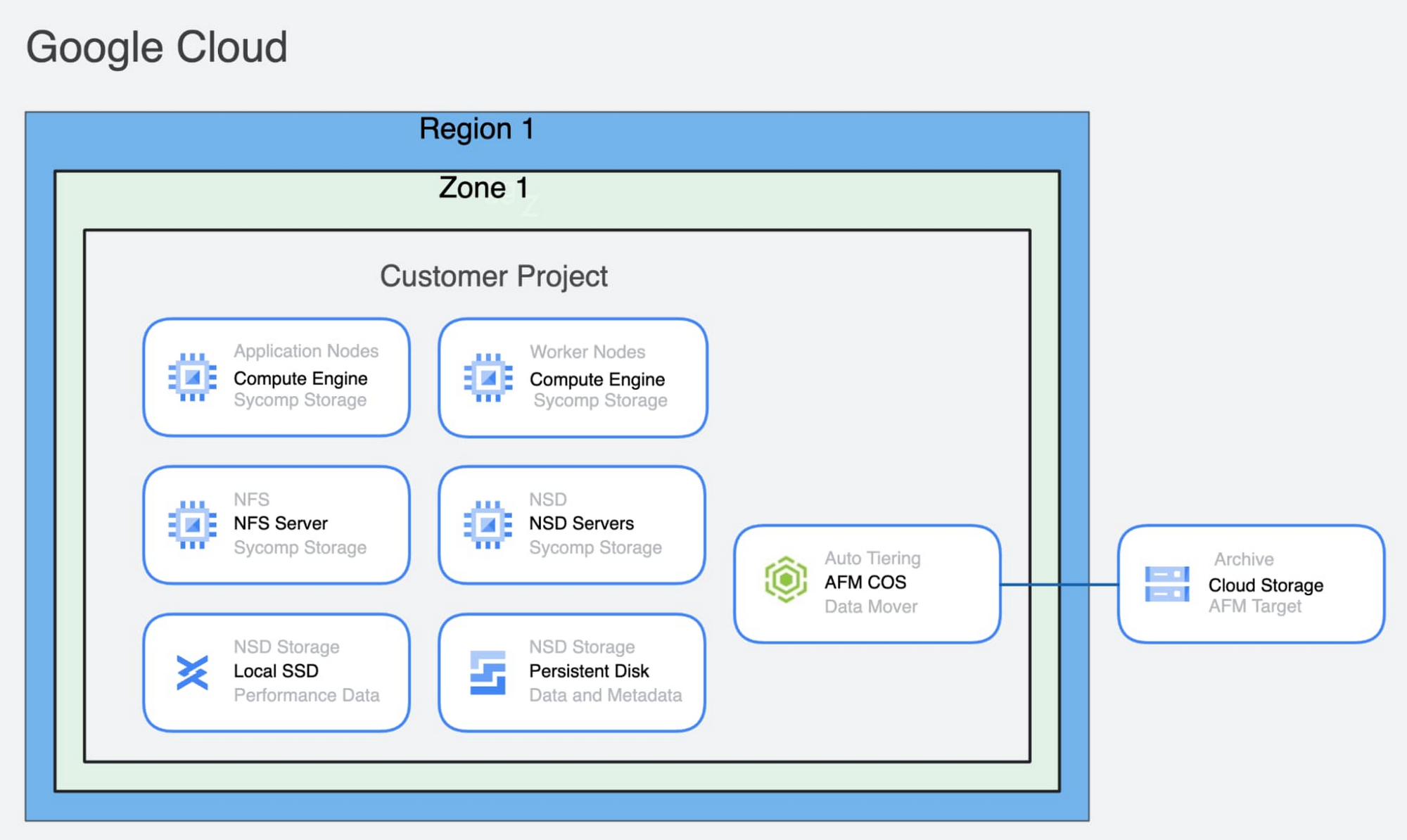The image size is (1407, 840).
Task: Click the Auto Tiering AFM COS card
Action: (867, 582)
